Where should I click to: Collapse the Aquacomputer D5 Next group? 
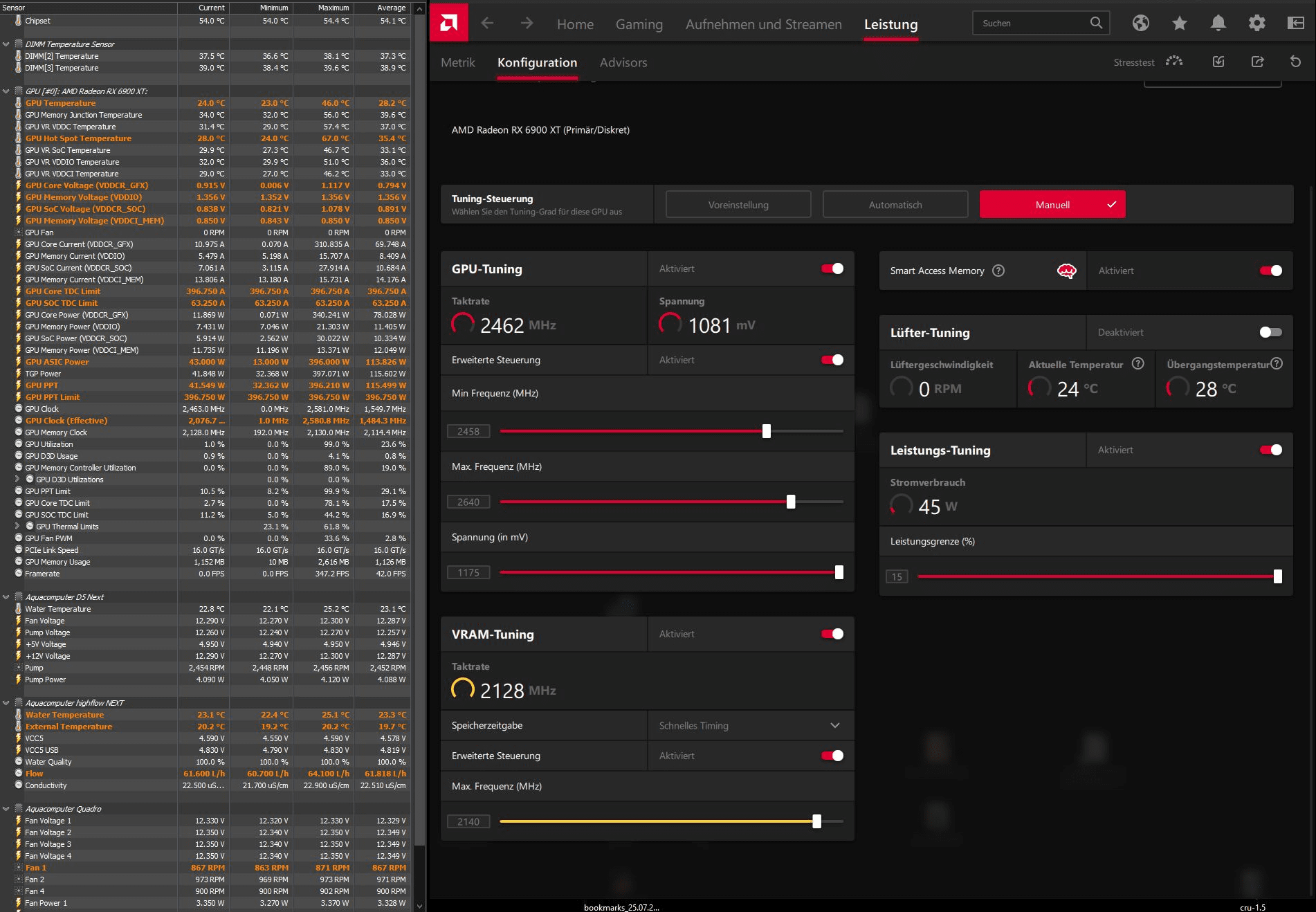(6, 597)
